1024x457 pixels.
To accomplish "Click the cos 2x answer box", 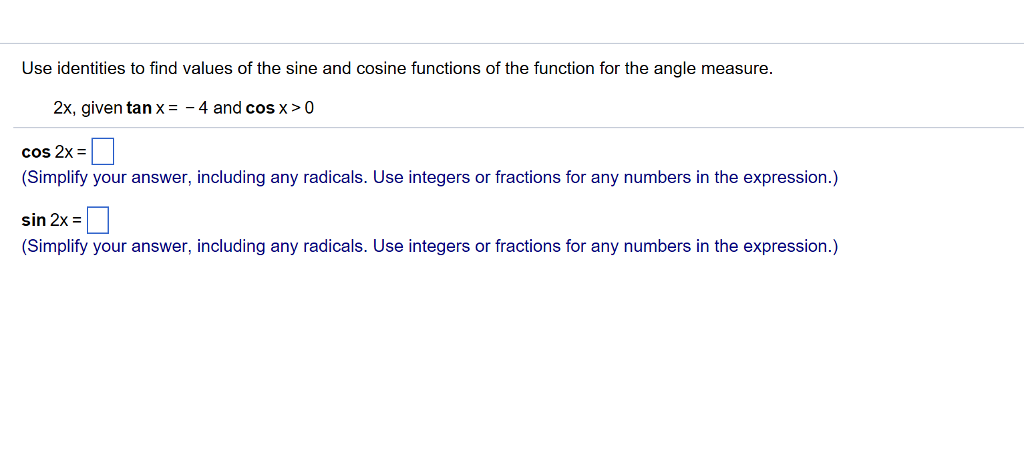I will 103,151.
